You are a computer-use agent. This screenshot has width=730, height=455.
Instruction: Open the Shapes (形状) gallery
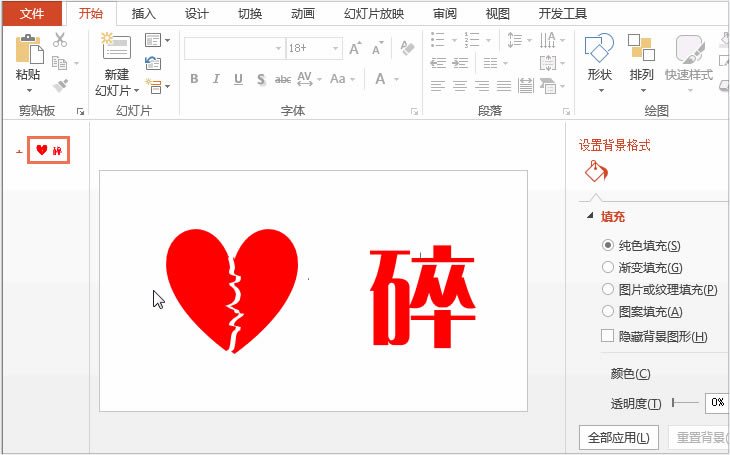click(600, 61)
